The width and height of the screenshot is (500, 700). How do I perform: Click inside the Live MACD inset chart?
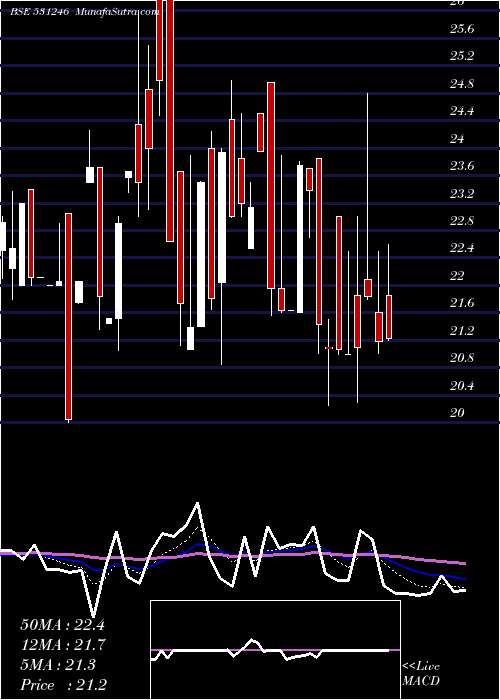[x=275, y=650]
